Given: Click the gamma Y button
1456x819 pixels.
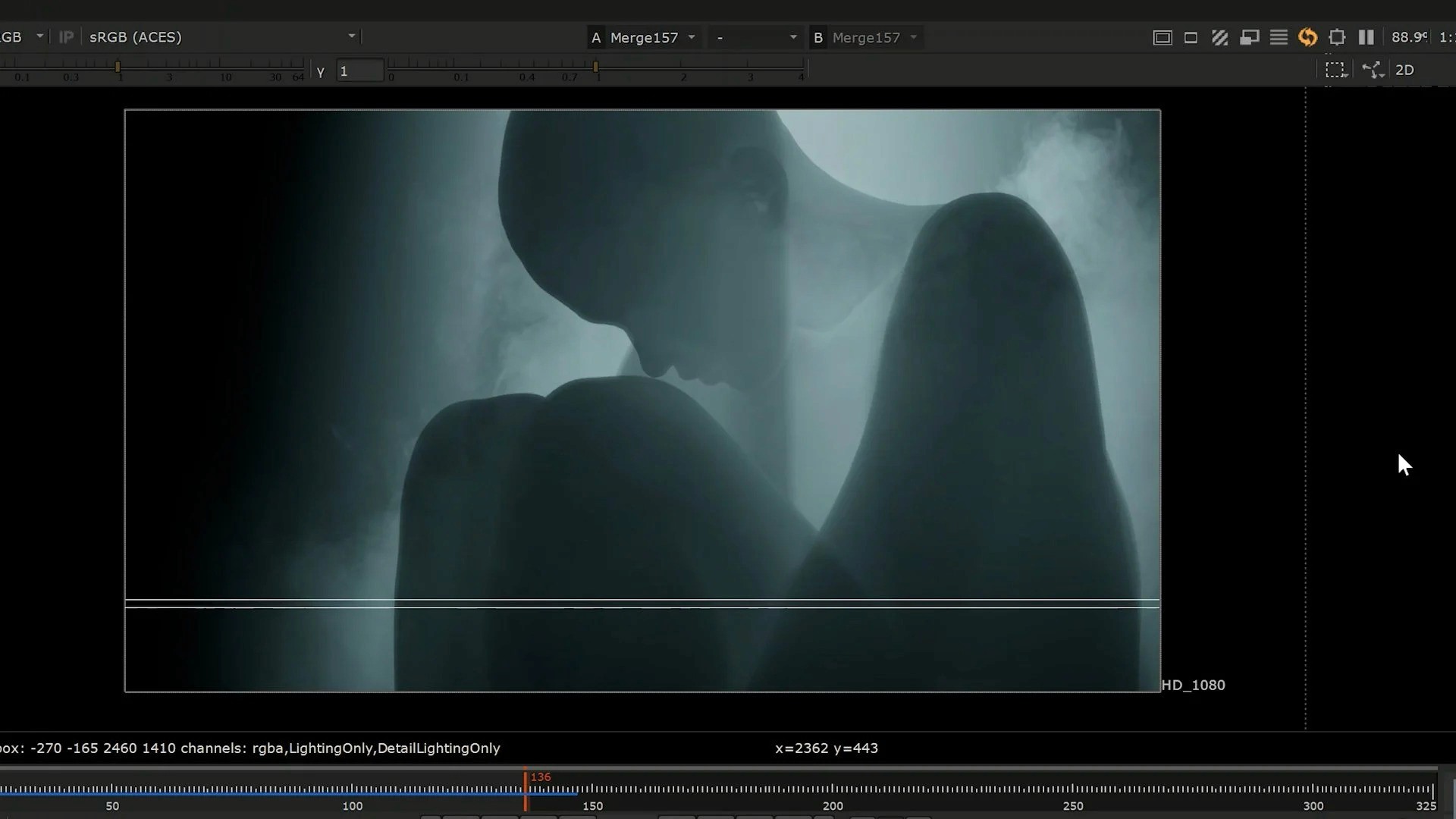Looking at the screenshot, I should click(321, 71).
